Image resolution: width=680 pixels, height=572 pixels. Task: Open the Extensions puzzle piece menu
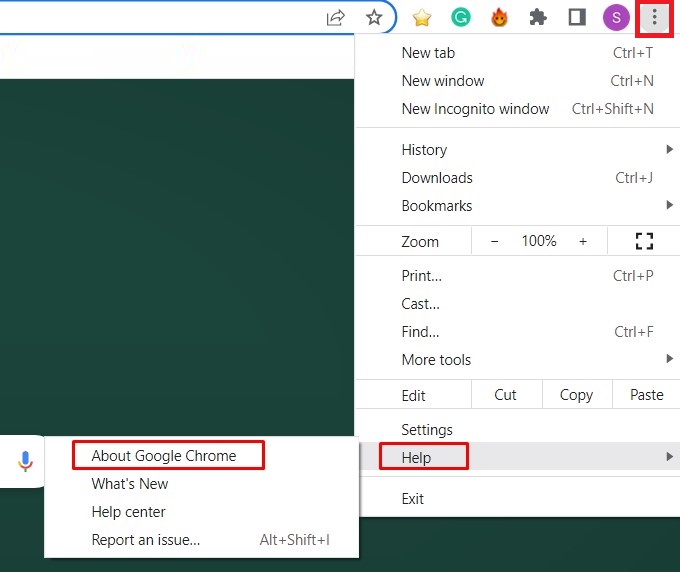point(538,18)
